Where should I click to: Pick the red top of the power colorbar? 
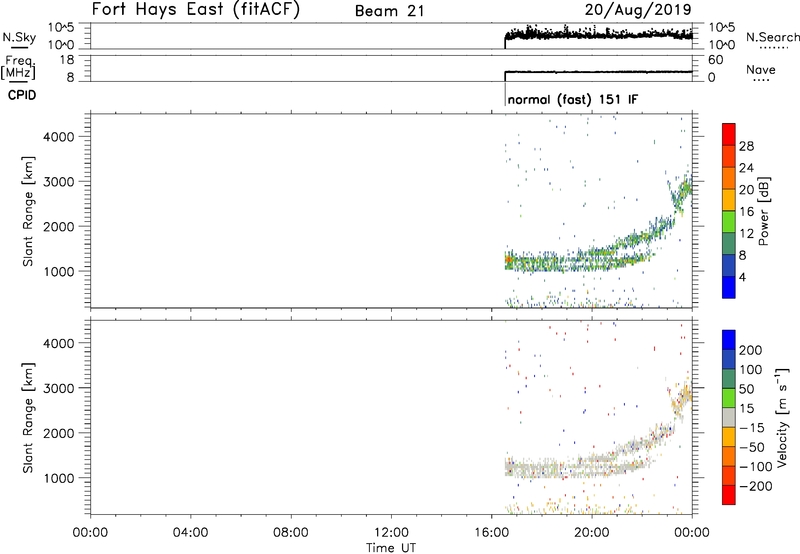[729, 132]
